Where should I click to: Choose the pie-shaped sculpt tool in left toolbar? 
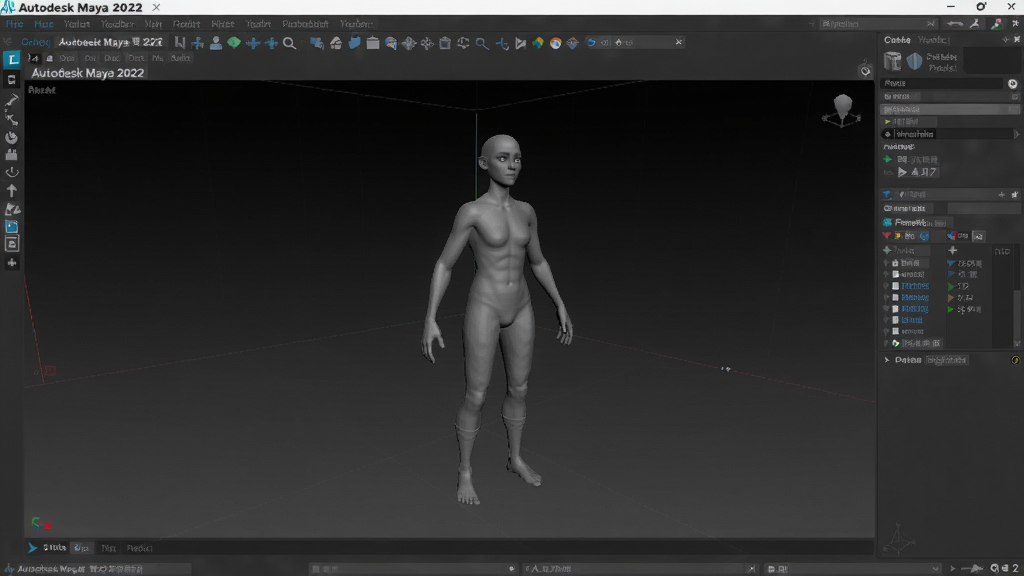coord(12,137)
